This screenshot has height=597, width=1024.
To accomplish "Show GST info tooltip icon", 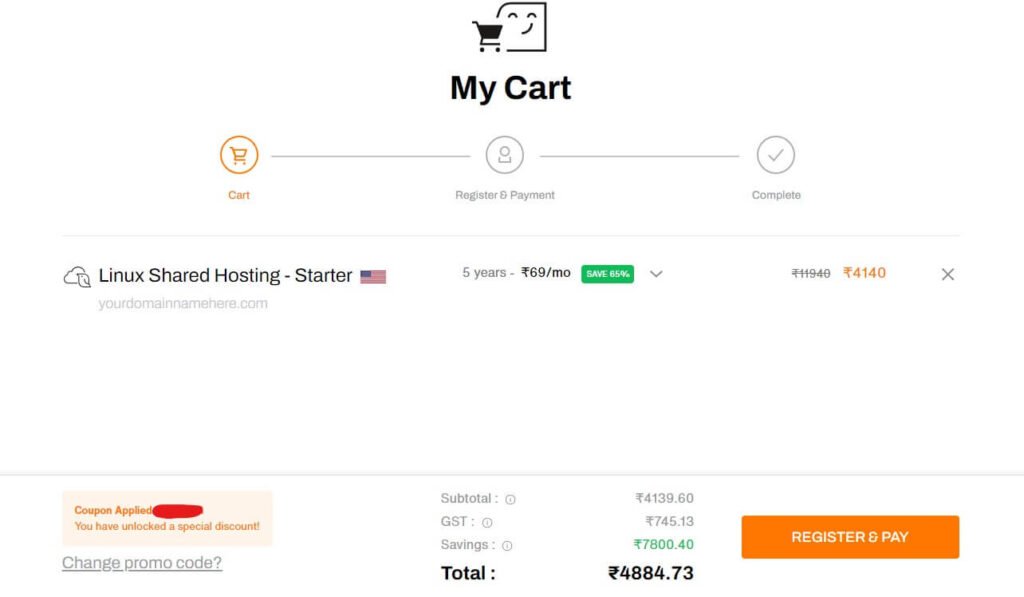I will [487, 523].
